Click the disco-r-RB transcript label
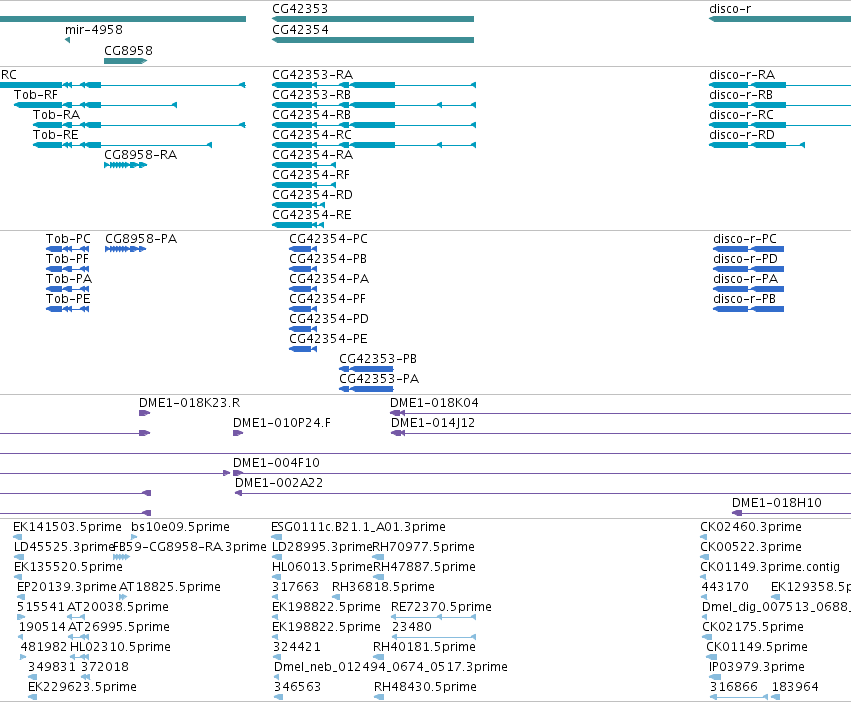 click(x=741, y=95)
